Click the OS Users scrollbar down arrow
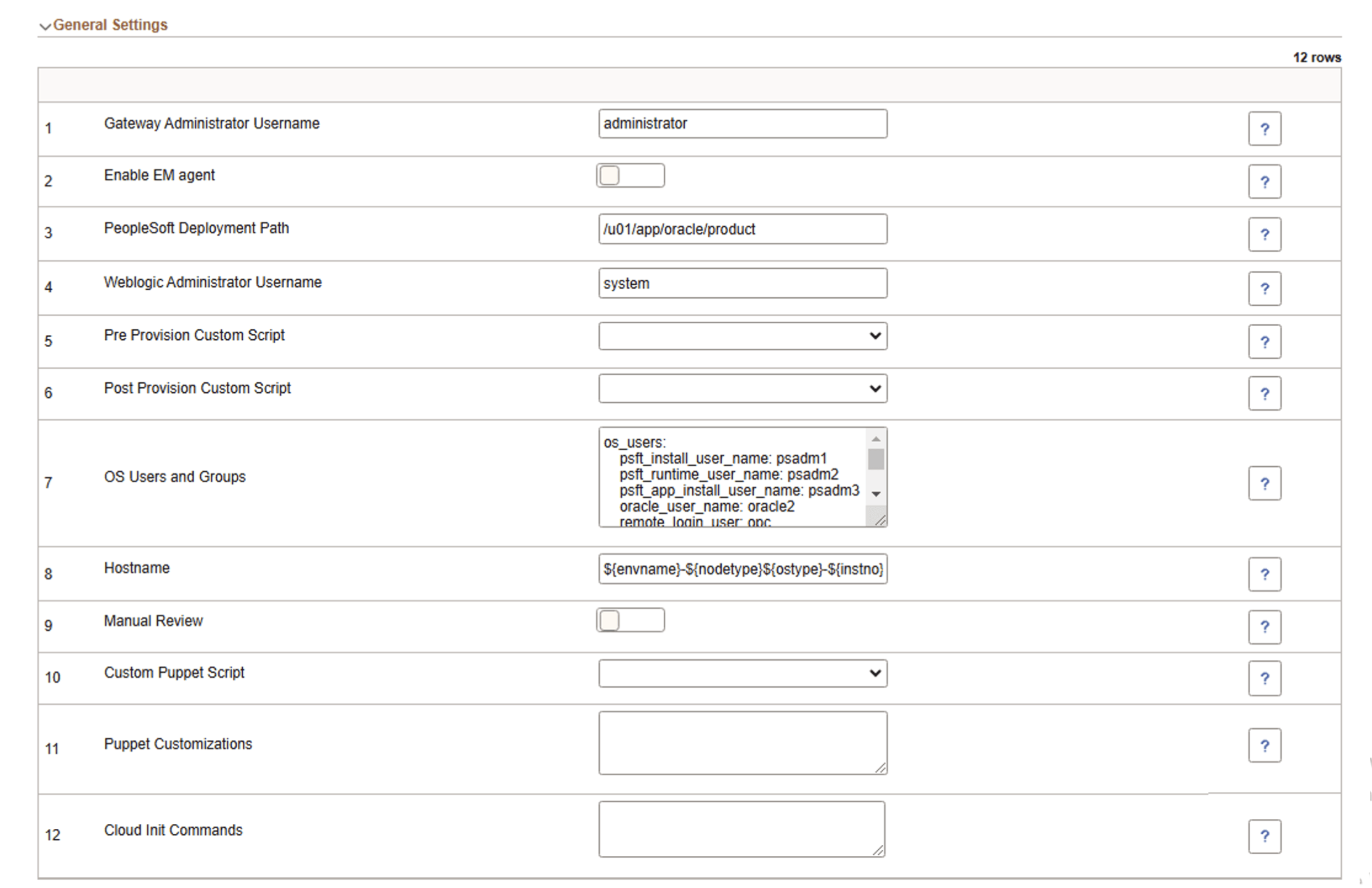This screenshot has width=1372, height=888. click(876, 493)
